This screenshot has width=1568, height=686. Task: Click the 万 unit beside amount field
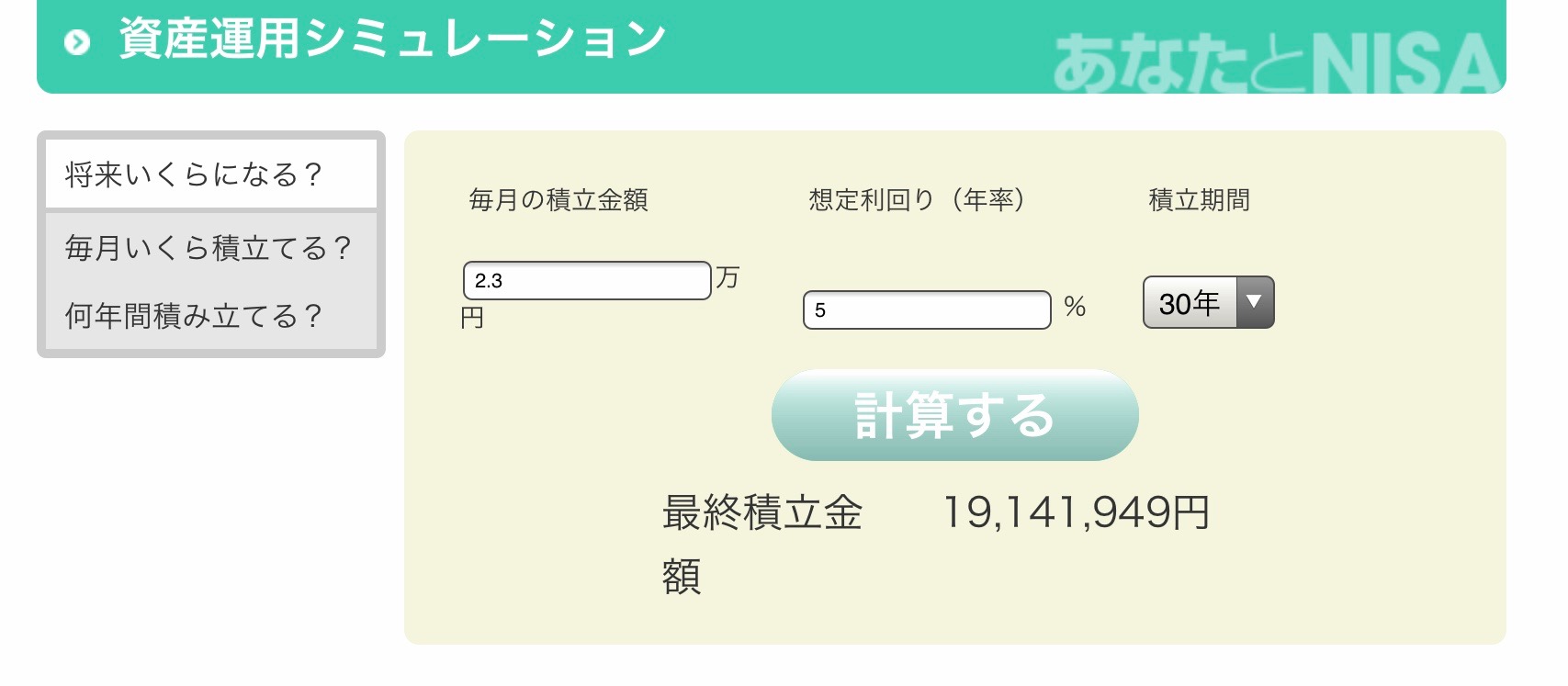(727, 277)
